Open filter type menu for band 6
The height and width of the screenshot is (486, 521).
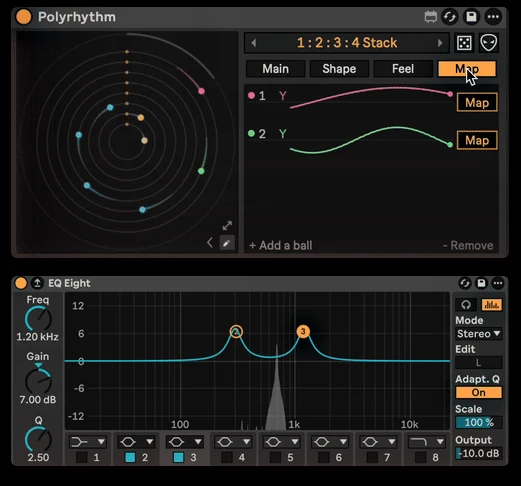[330, 442]
